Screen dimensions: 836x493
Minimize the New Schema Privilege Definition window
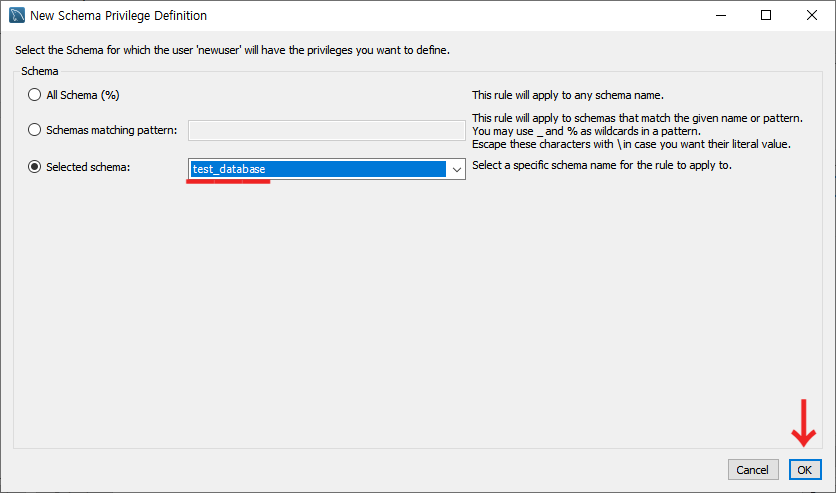coord(721,15)
